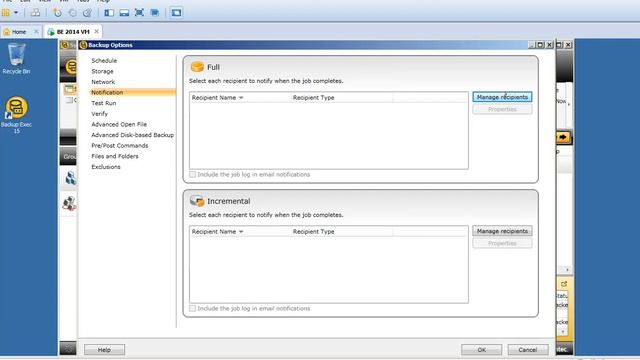Click Send Ctrl+Alt+Del toolbar icon

[36, 13]
